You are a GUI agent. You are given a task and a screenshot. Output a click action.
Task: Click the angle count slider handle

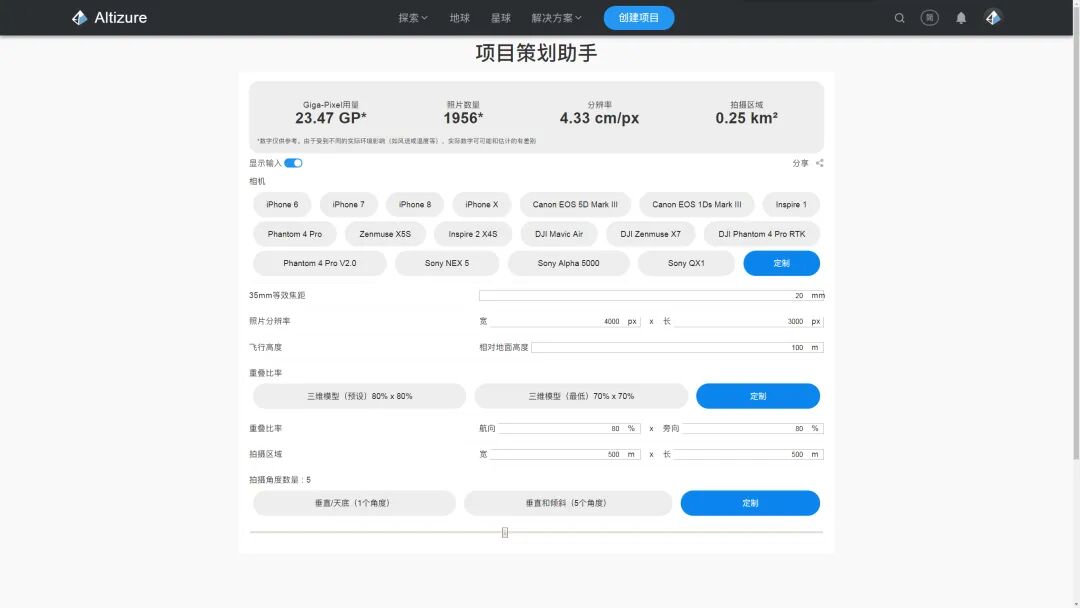pos(505,532)
